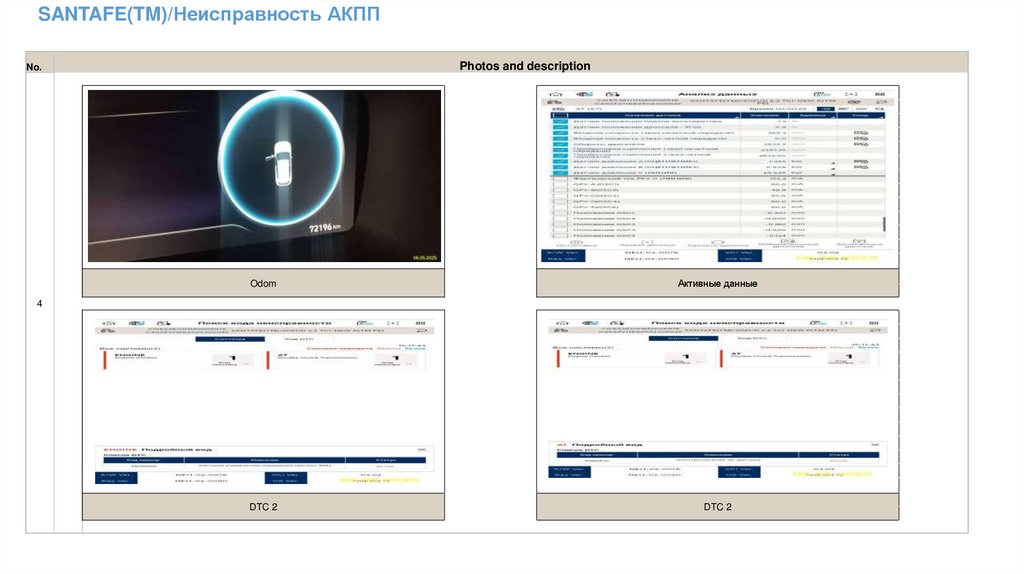Open the Odom instrument cluster photo
The width and height of the screenshot is (1024, 574).
coord(264,176)
